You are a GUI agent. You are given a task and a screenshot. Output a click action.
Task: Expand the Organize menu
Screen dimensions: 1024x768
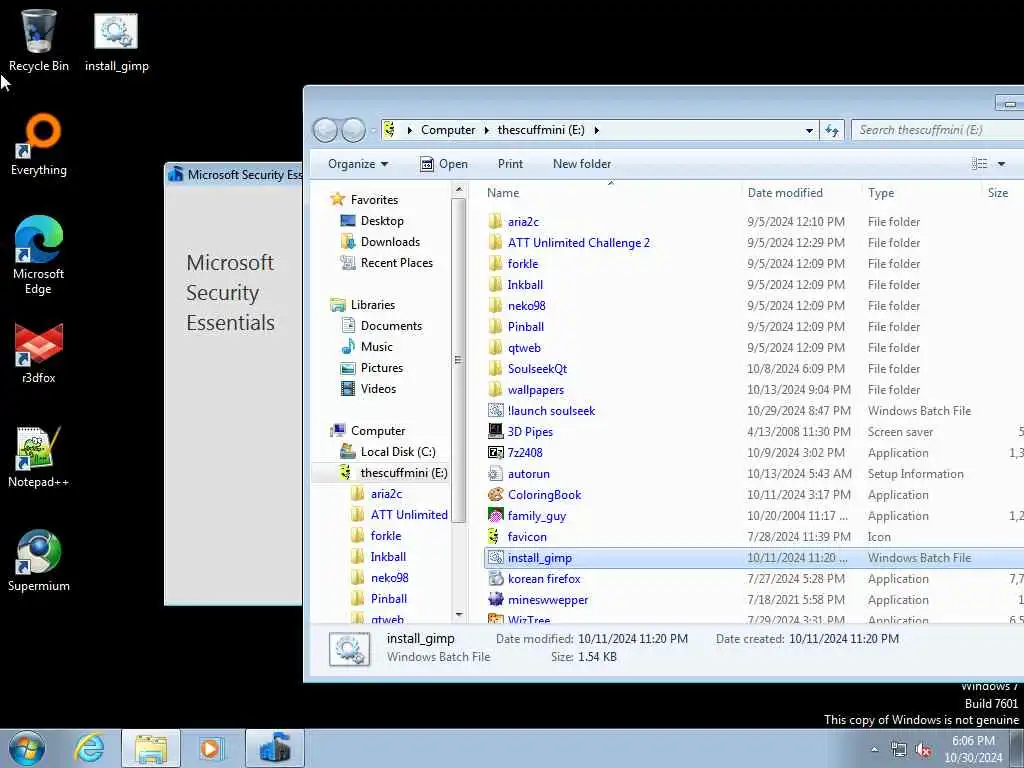point(358,164)
